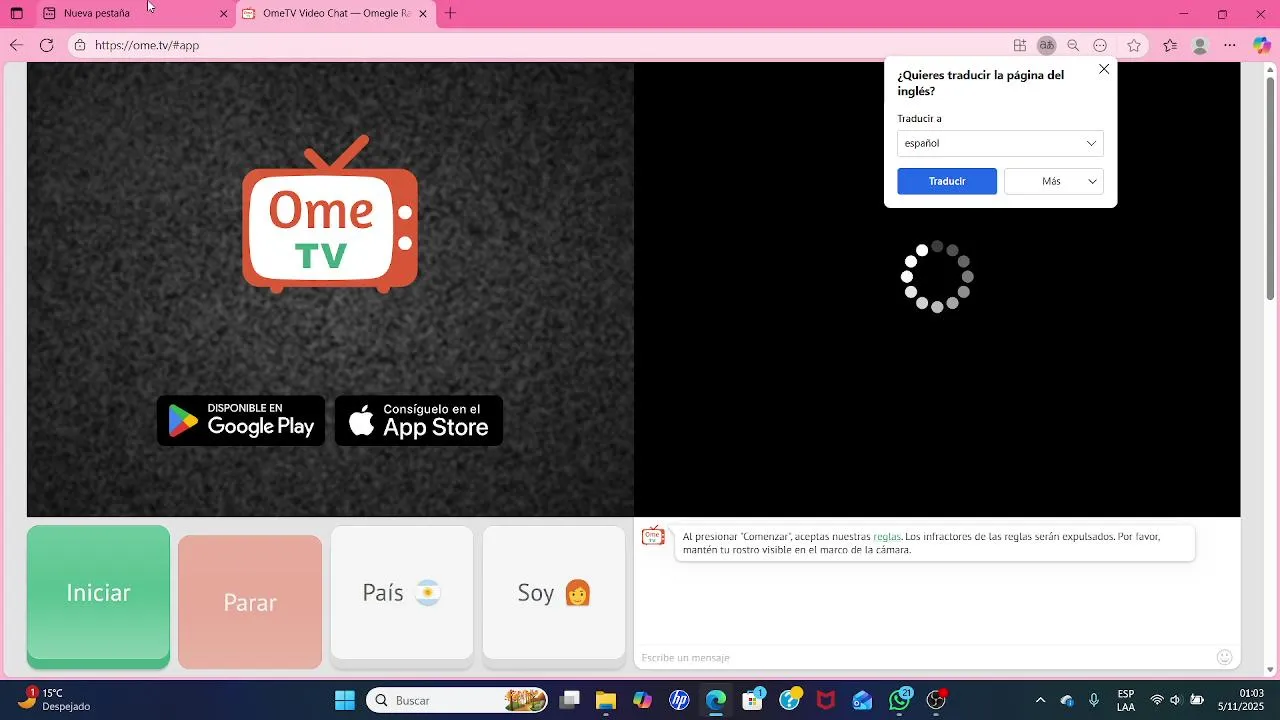Open the browser profile icon
Screen dimensions: 1280x720
pyautogui.click(x=1200, y=45)
